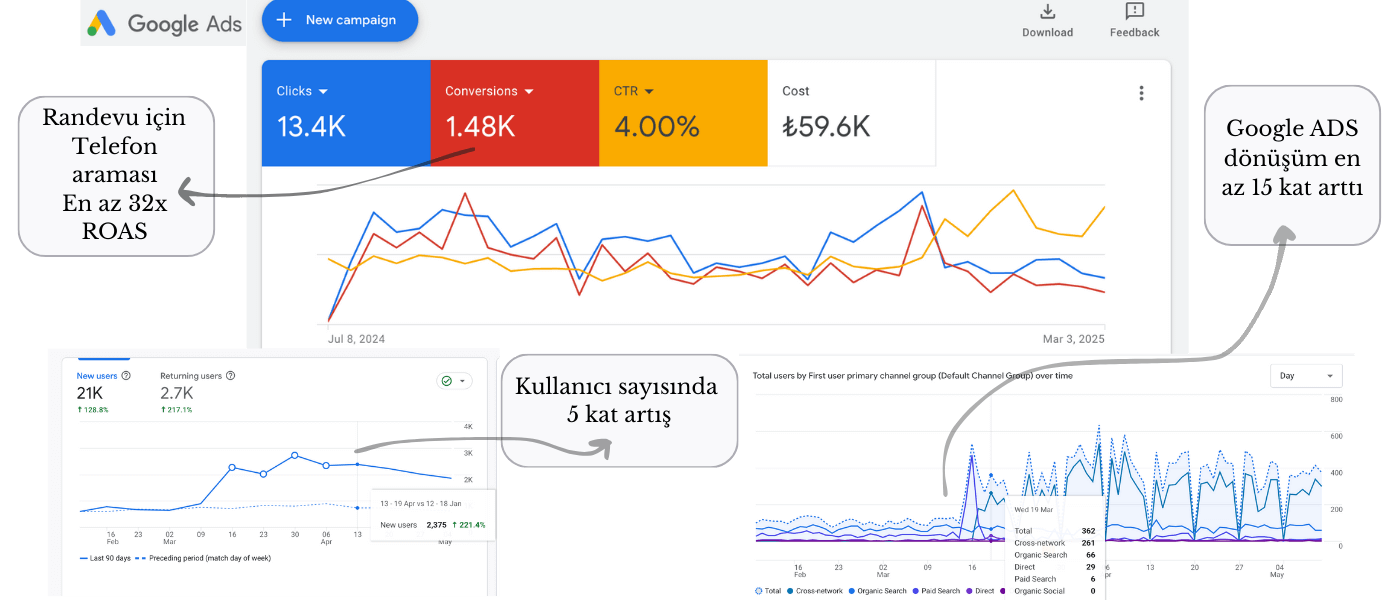Start a New campaign
Viewport: 1400px width, 600px height.
point(340,20)
